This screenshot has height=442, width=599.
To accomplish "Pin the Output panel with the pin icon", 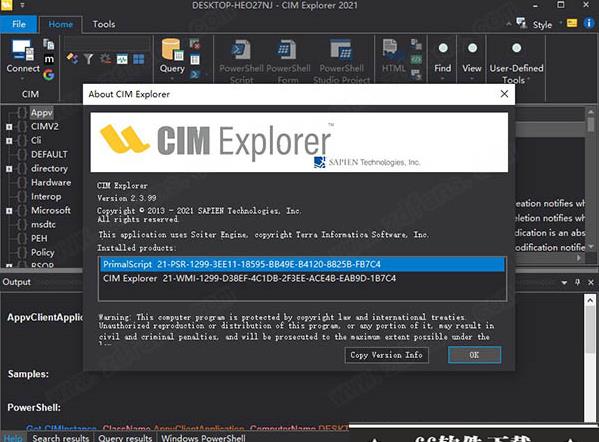I will [578, 282].
